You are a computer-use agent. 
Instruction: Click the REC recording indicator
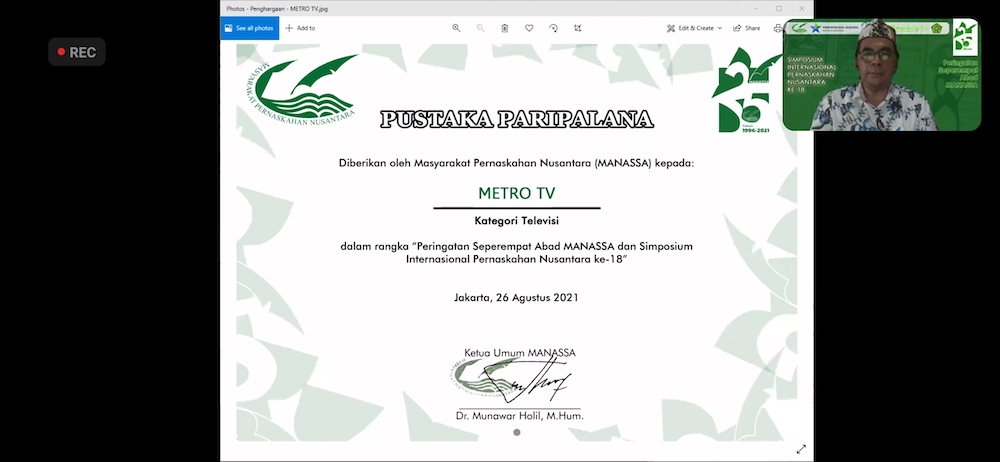pyautogui.click(x=77, y=52)
